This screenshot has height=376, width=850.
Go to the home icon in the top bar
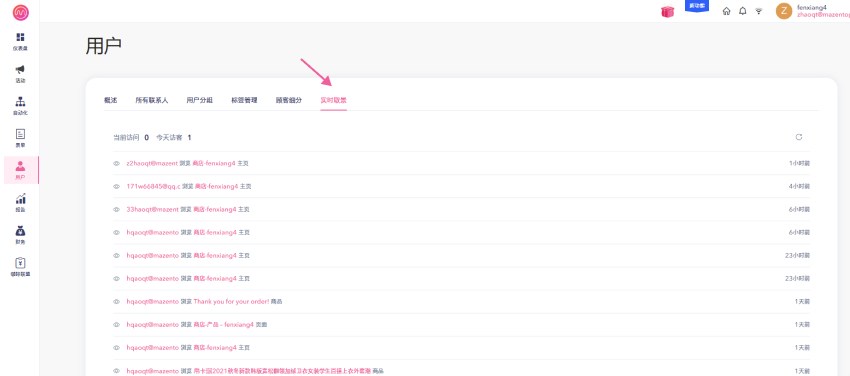point(726,11)
